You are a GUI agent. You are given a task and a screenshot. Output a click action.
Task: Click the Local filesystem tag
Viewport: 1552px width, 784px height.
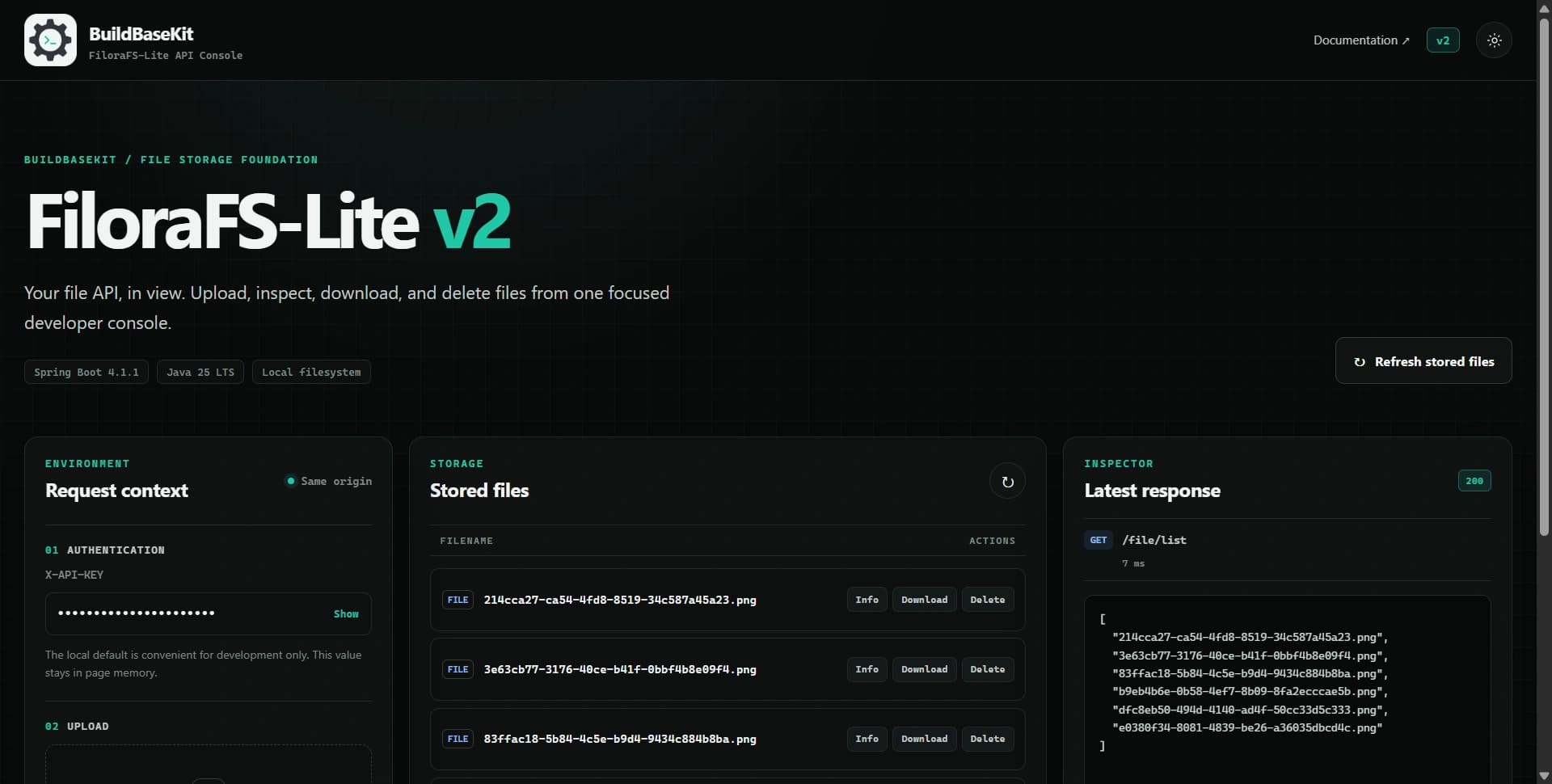click(x=311, y=372)
